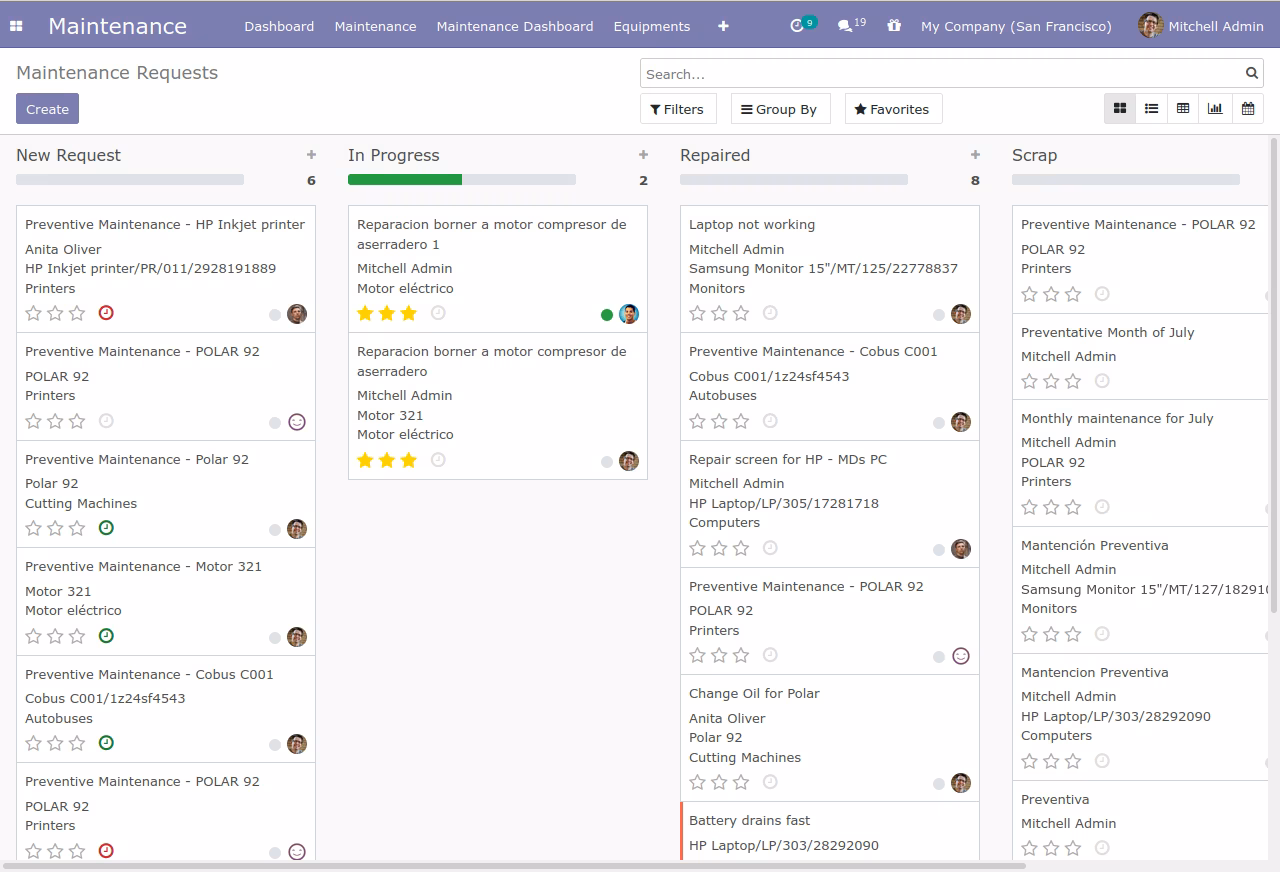Open the Mantención Preventiva card

coord(1140,590)
